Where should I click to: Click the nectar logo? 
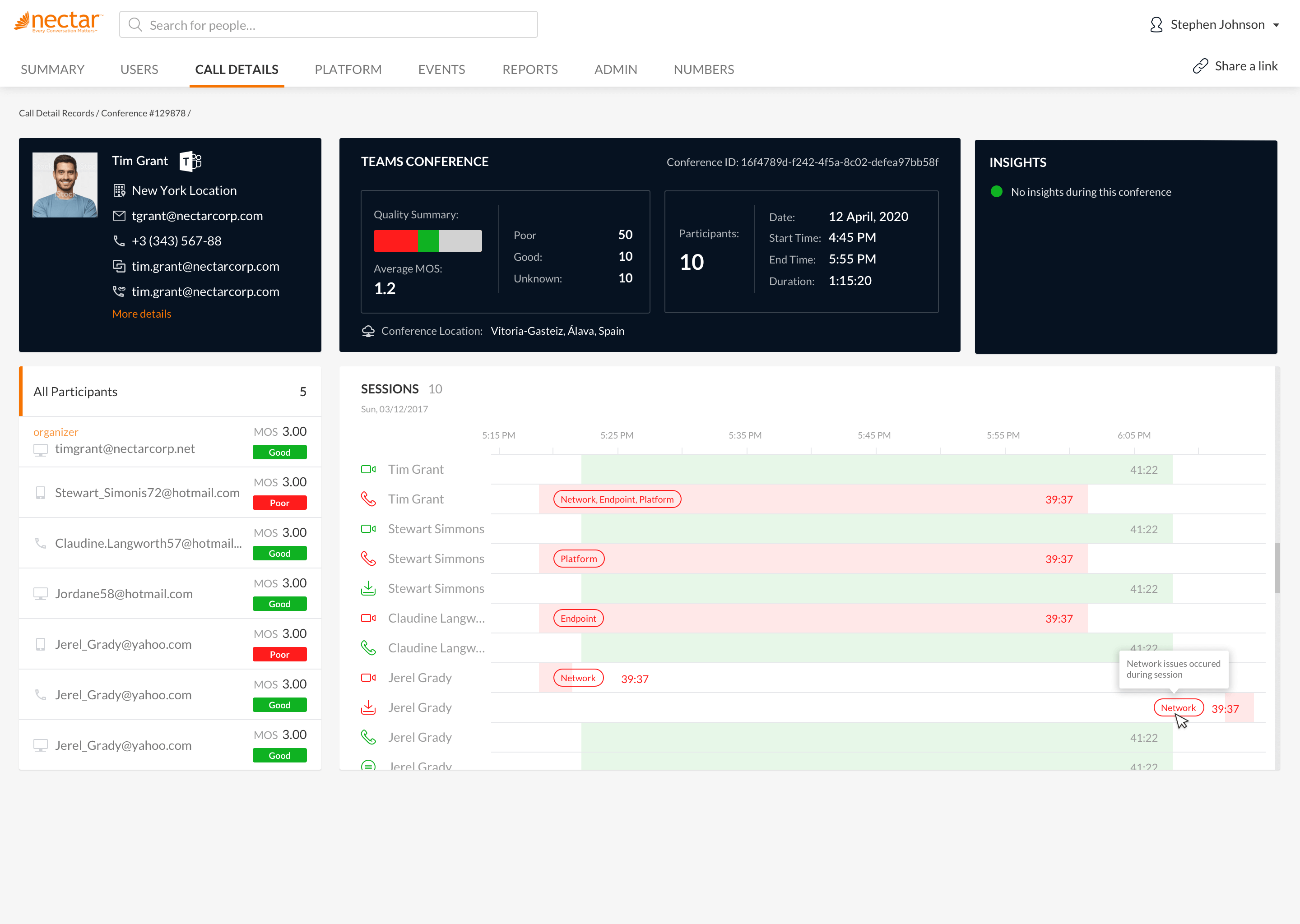58,23
